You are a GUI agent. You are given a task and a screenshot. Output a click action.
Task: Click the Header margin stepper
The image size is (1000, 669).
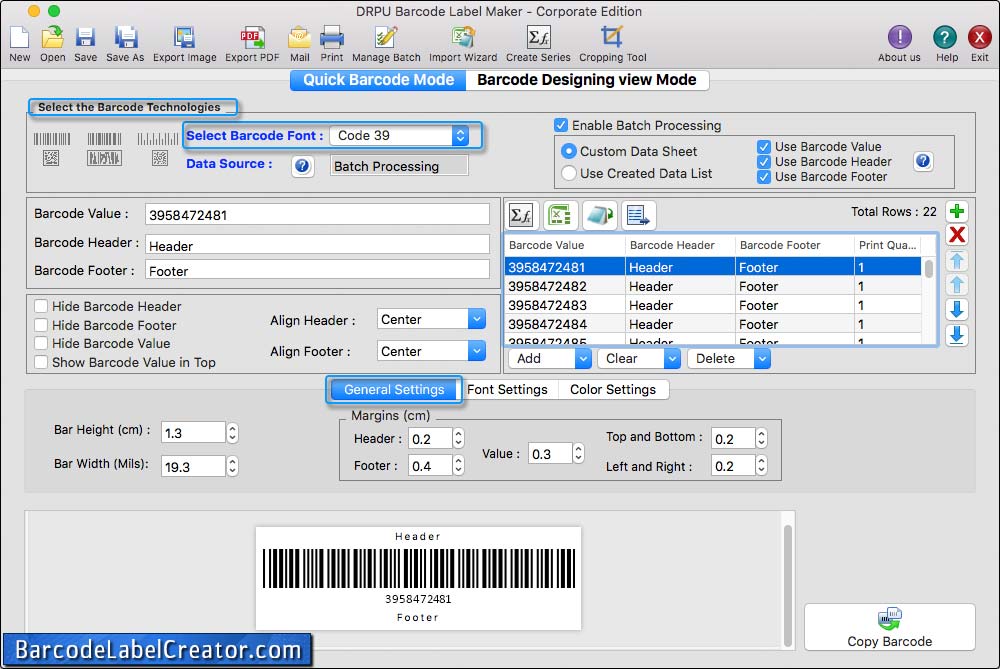point(459,438)
